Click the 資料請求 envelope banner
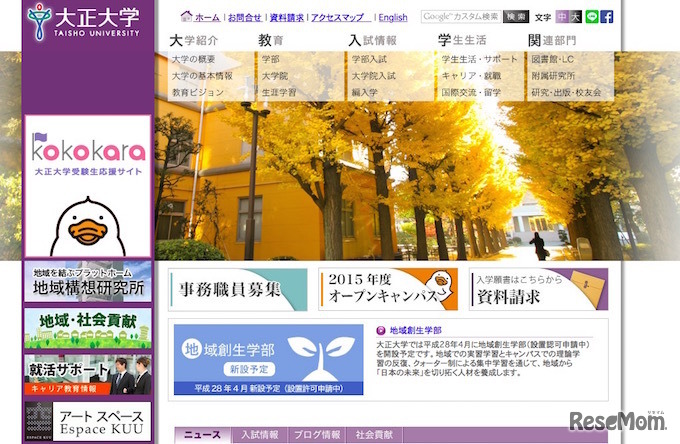The image size is (680, 444). click(x=539, y=289)
